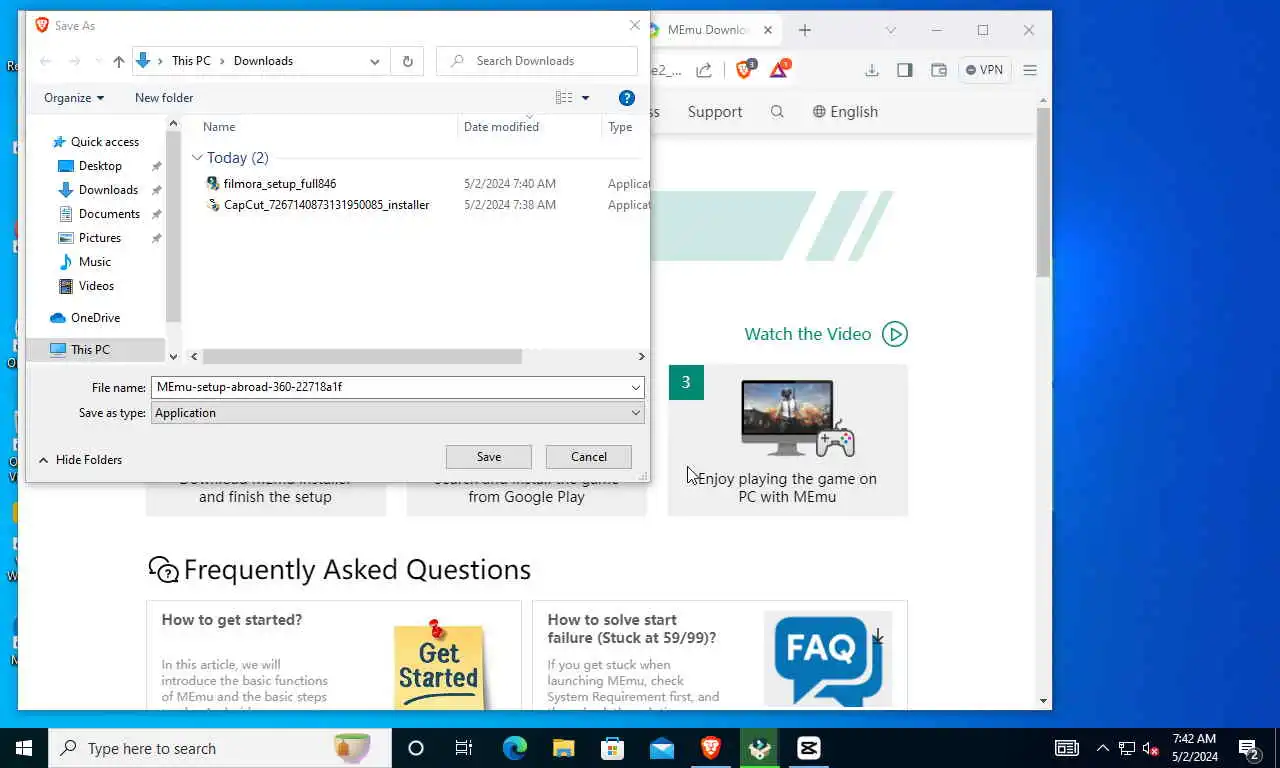
Task: Open the Save as type combo box
Action: [397, 413]
